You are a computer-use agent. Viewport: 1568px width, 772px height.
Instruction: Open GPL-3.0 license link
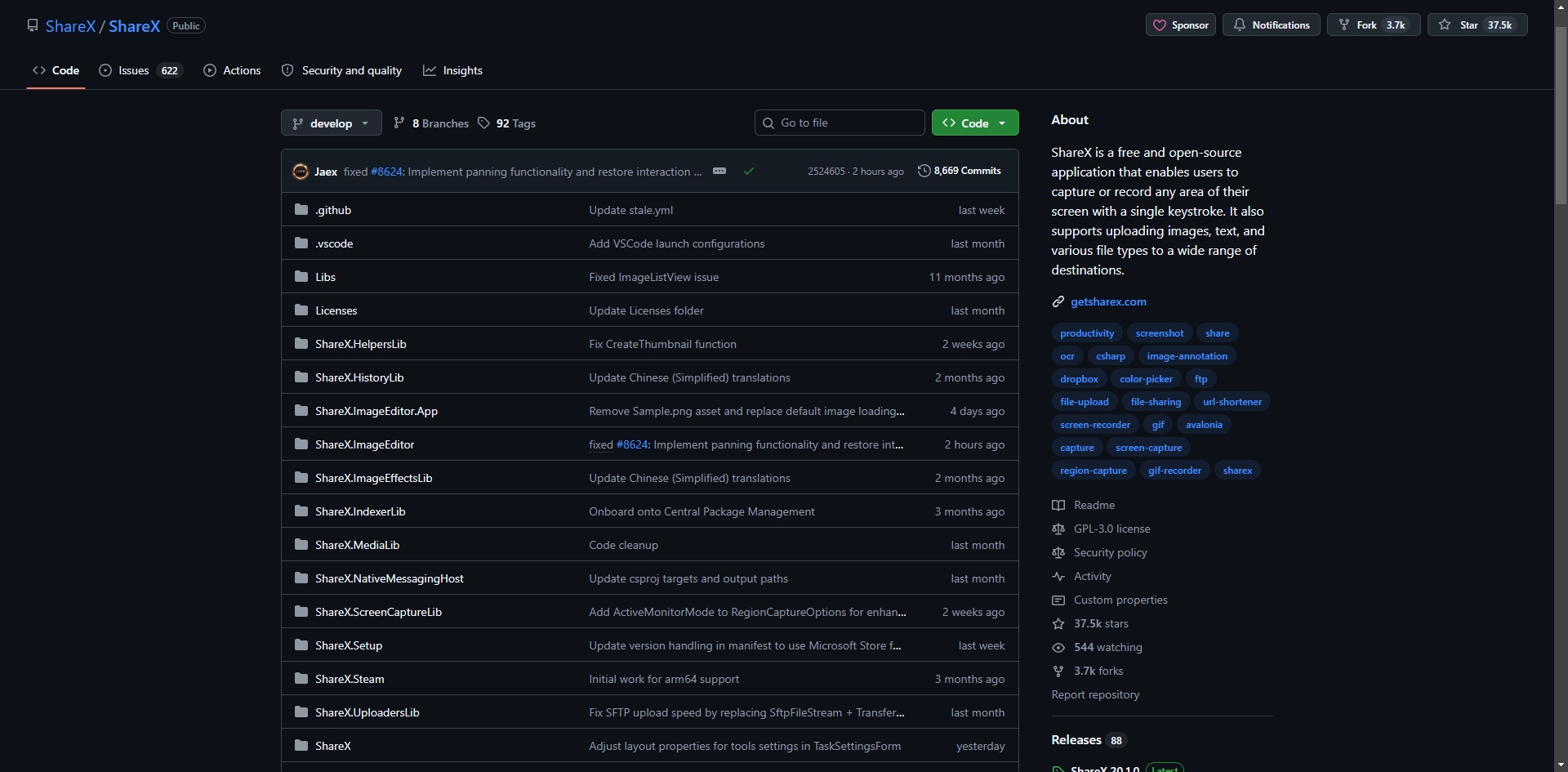[1101, 529]
